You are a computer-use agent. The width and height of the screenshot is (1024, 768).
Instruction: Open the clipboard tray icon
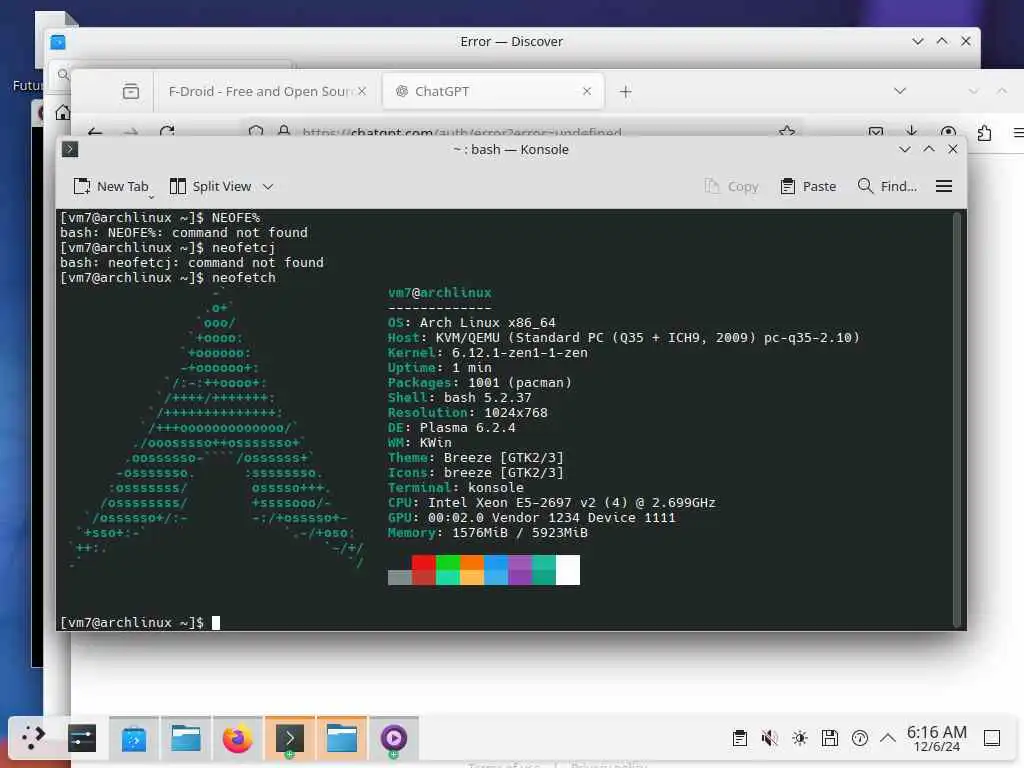740,738
